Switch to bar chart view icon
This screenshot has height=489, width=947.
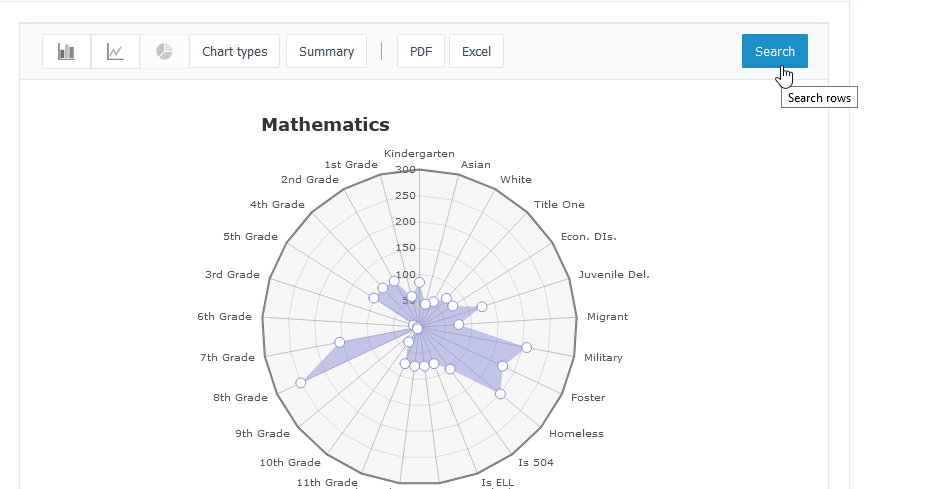click(x=66, y=51)
